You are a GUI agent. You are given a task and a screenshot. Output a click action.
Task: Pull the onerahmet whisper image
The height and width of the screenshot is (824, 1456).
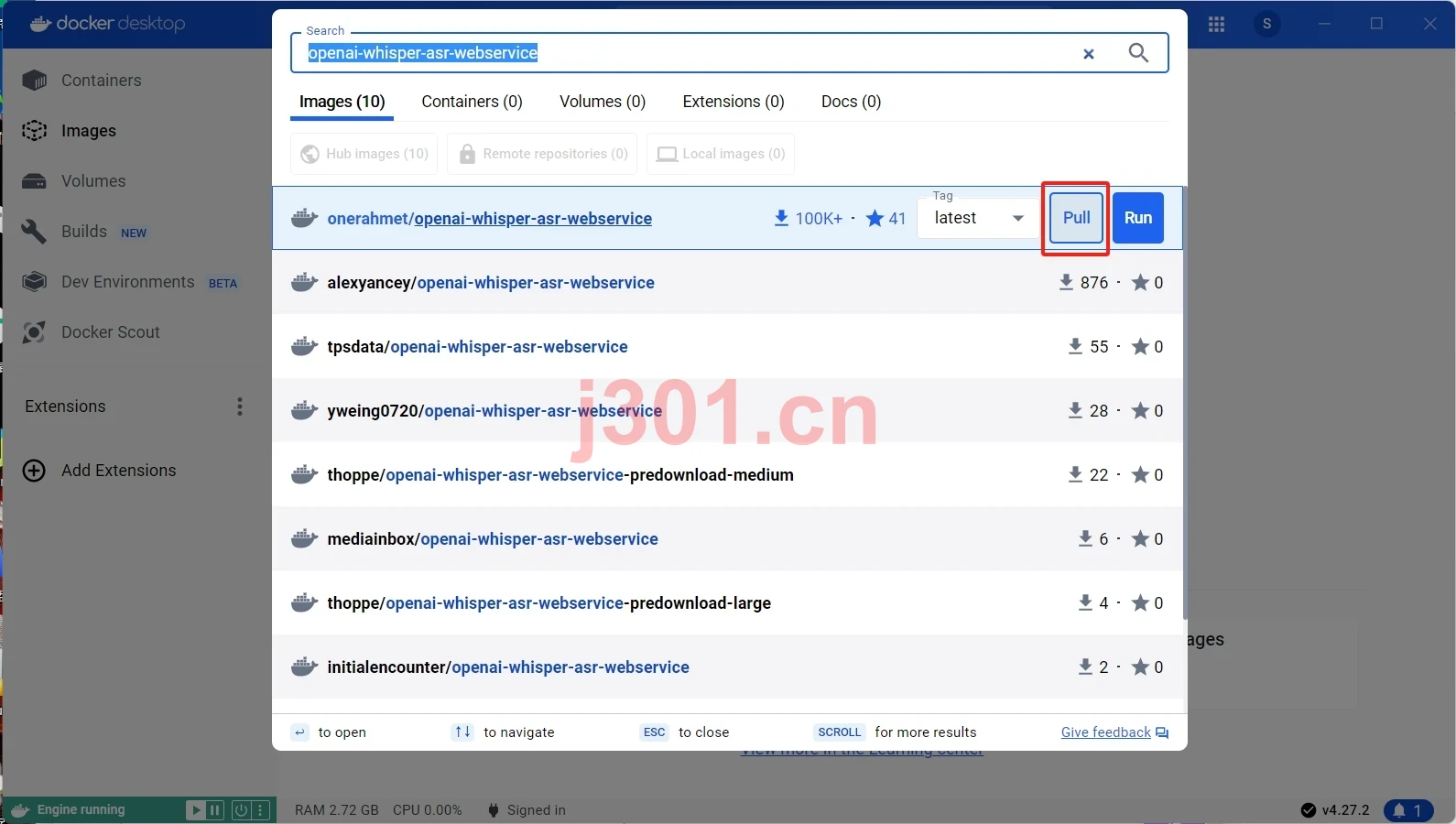(x=1076, y=218)
